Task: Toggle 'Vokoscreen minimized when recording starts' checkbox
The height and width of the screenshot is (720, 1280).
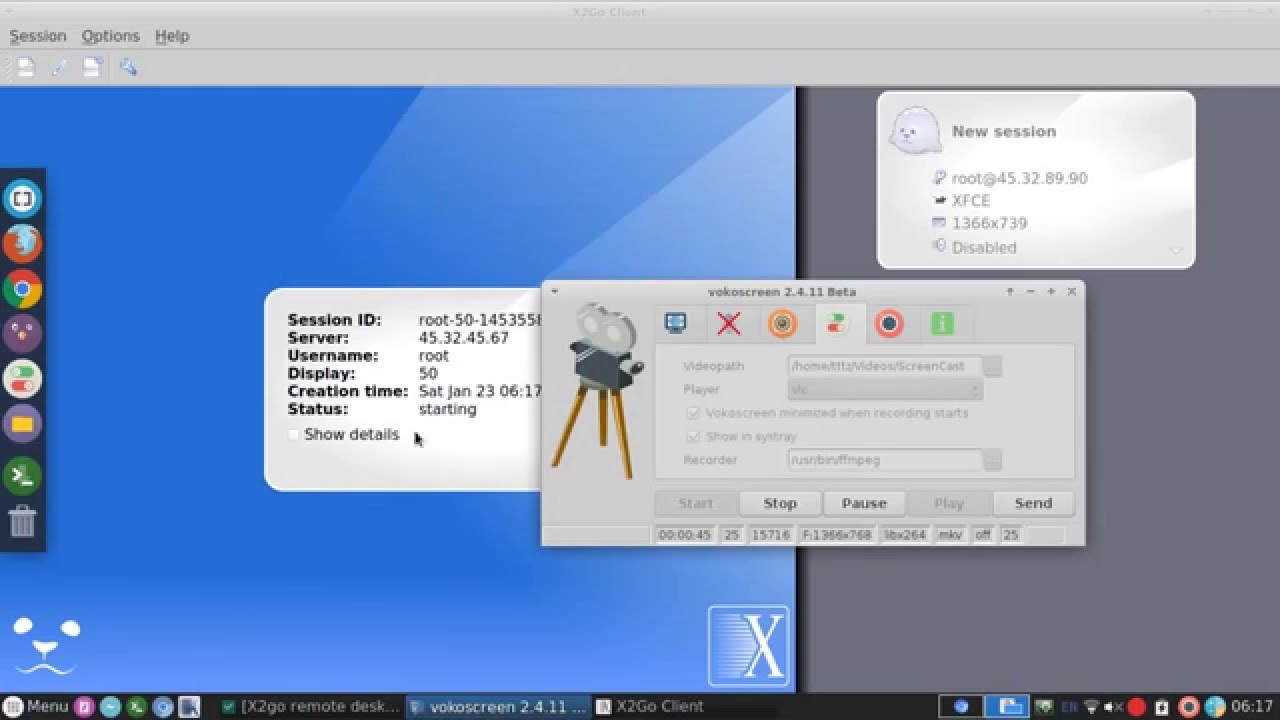Action: pyautogui.click(x=693, y=413)
